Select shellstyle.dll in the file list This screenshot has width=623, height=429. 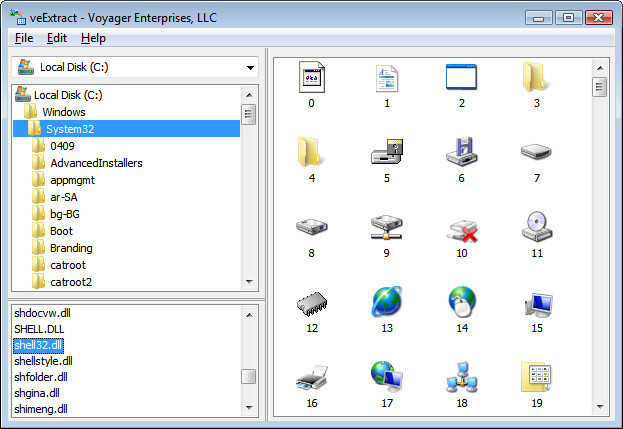43,361
